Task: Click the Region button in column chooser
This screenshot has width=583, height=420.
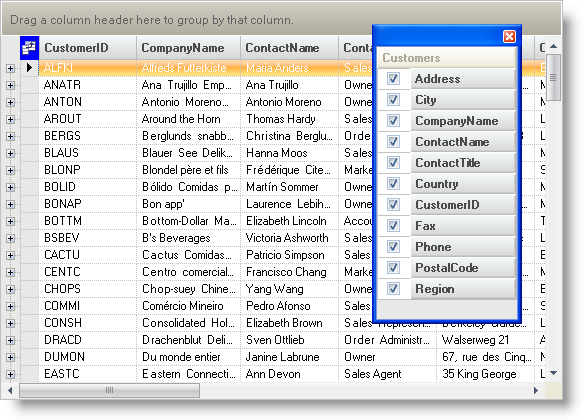Action: tap(463, 289)
